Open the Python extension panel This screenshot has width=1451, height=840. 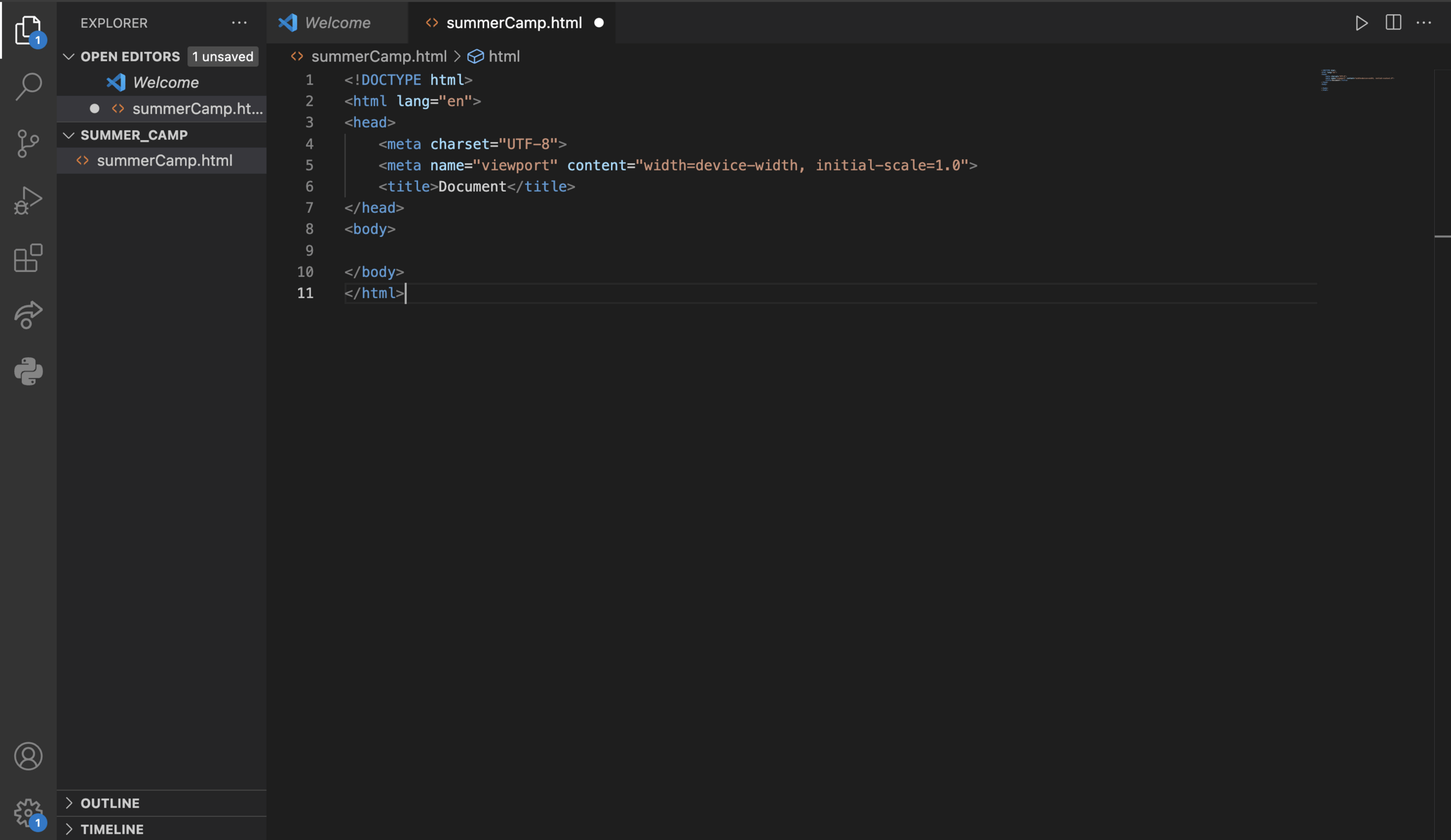click(28, 371)
